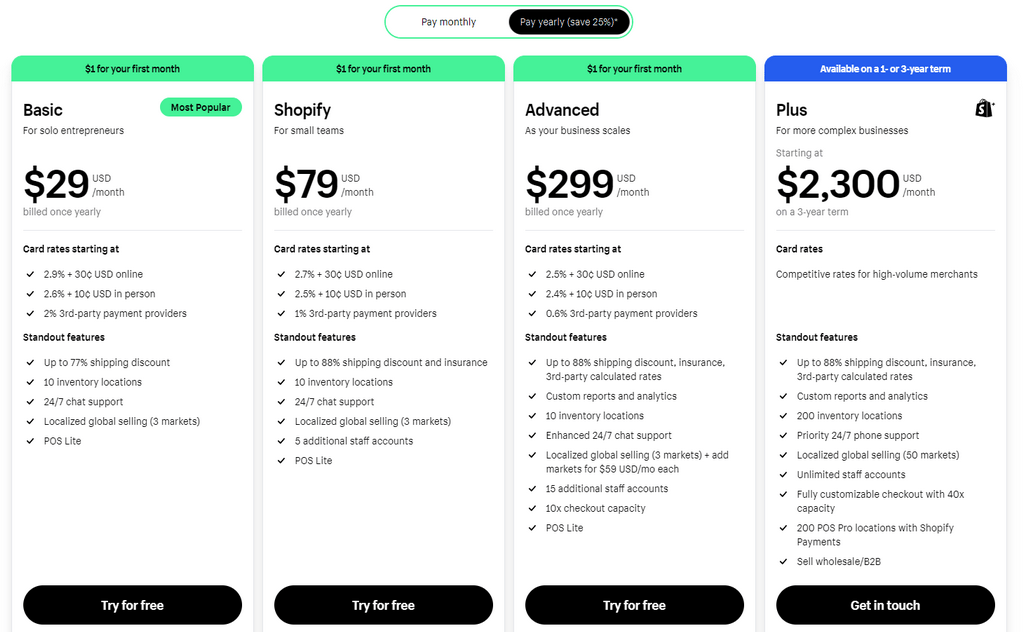This screenshot has width=1024, height=632.
Task: Click checkmark next to Up to 77% shipping discount
Action: tap(30, 362)
